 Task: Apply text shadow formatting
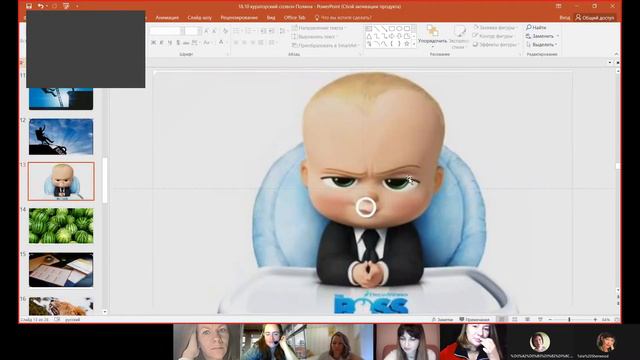coord(178,42)
